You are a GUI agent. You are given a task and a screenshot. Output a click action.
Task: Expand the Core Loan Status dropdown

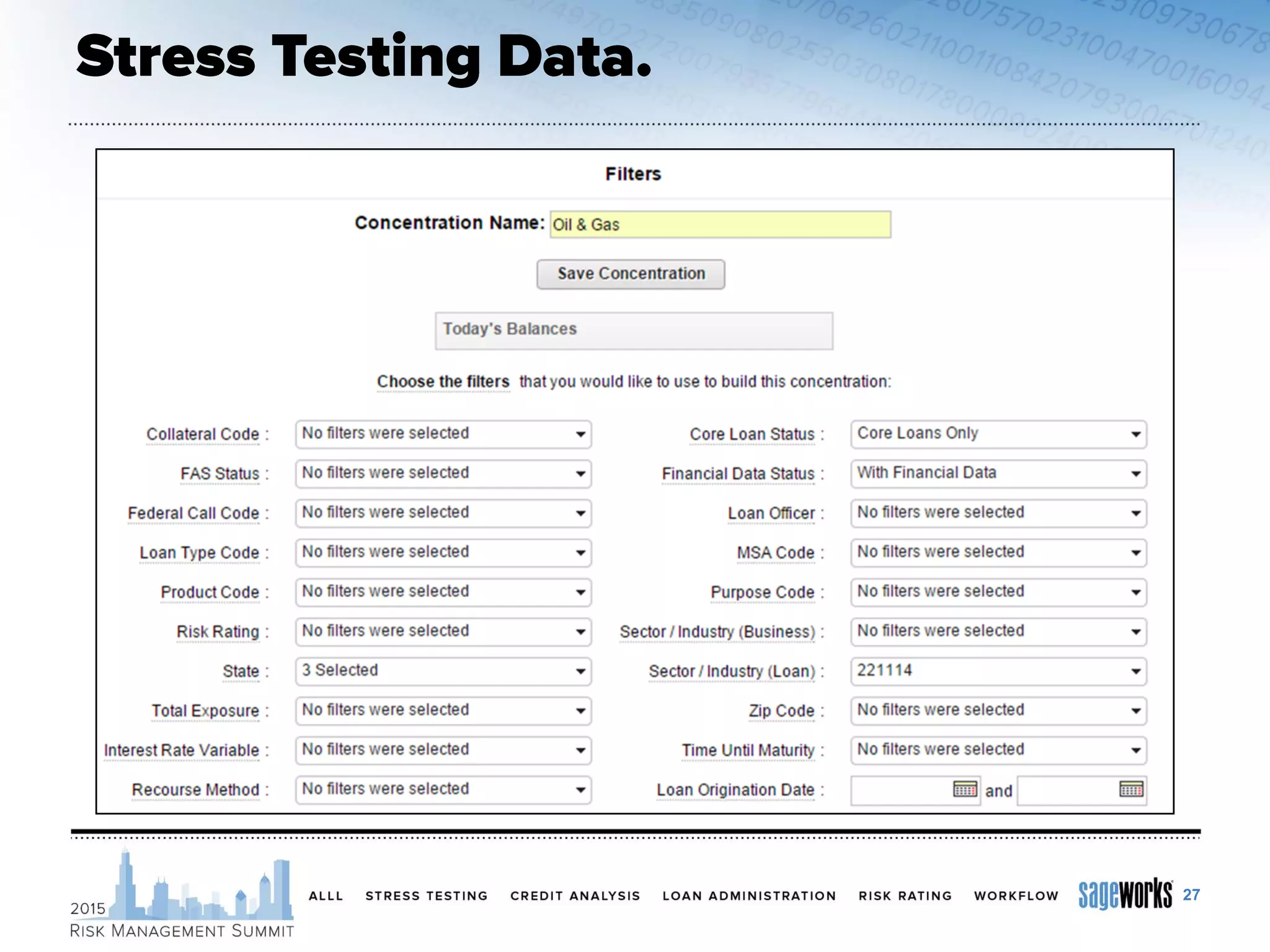[998, 434]
